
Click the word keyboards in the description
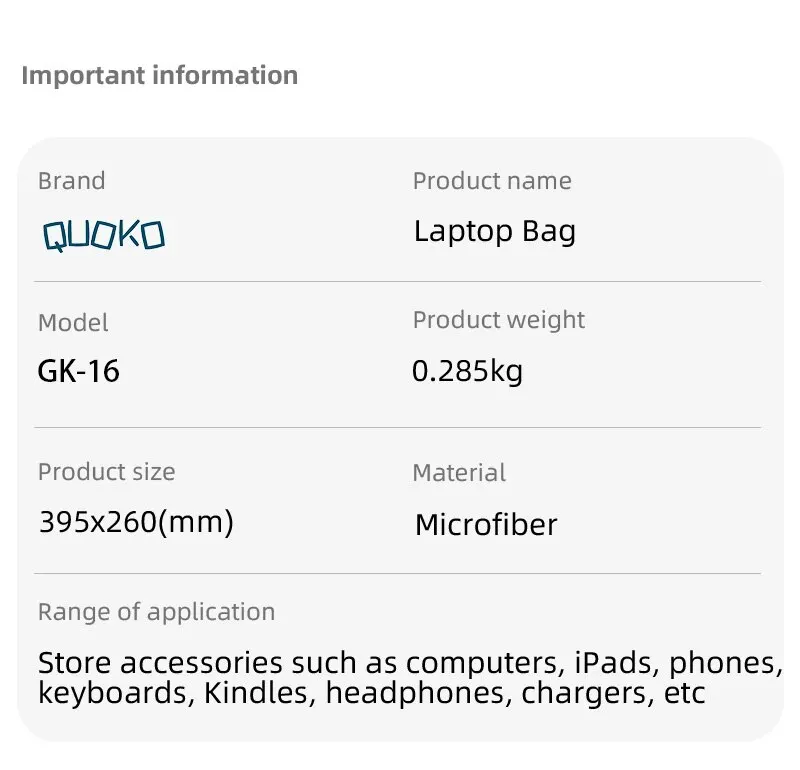(x=114, y=693)
